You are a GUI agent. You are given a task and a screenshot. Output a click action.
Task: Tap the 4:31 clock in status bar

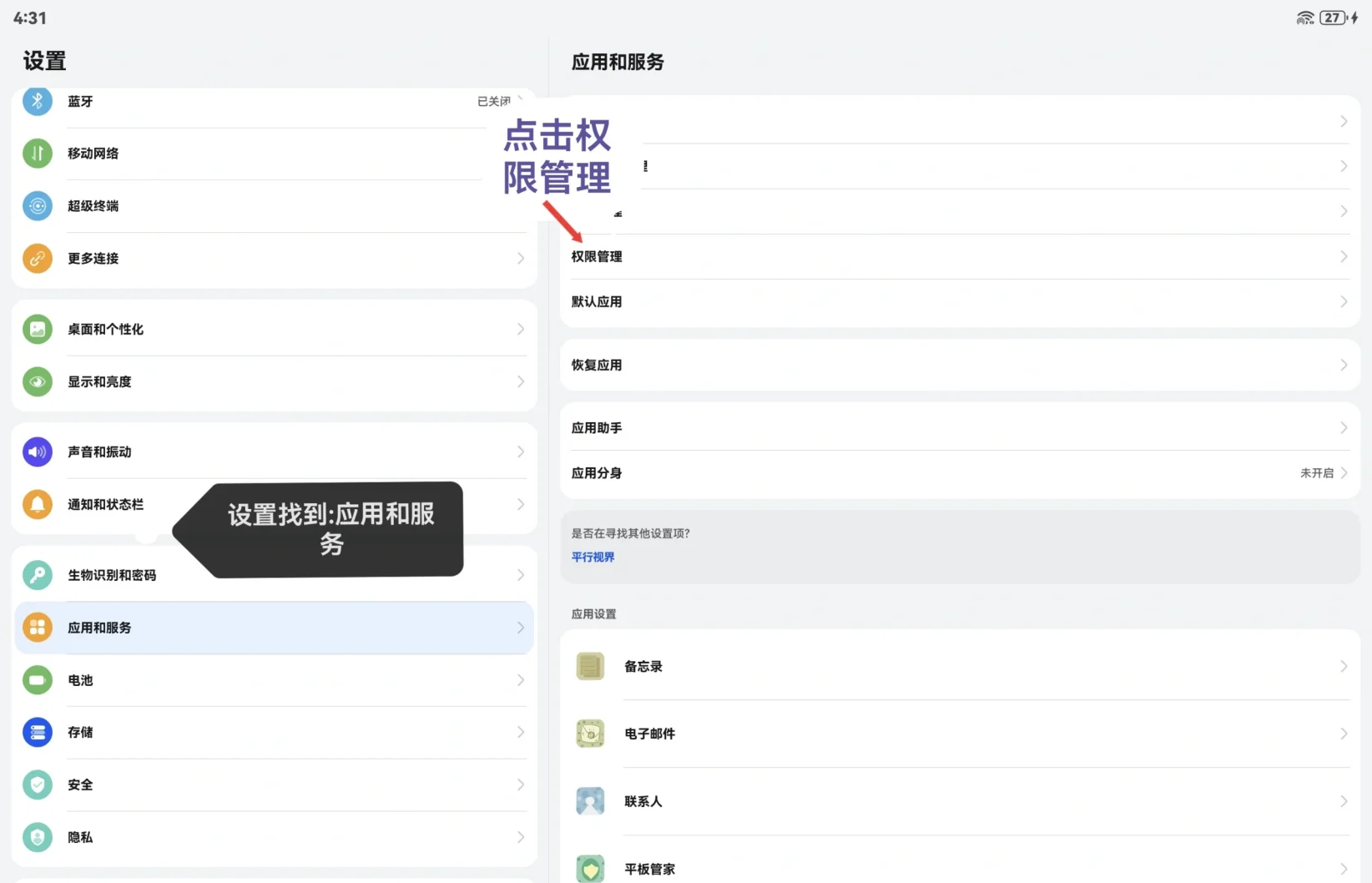(30, 18)
